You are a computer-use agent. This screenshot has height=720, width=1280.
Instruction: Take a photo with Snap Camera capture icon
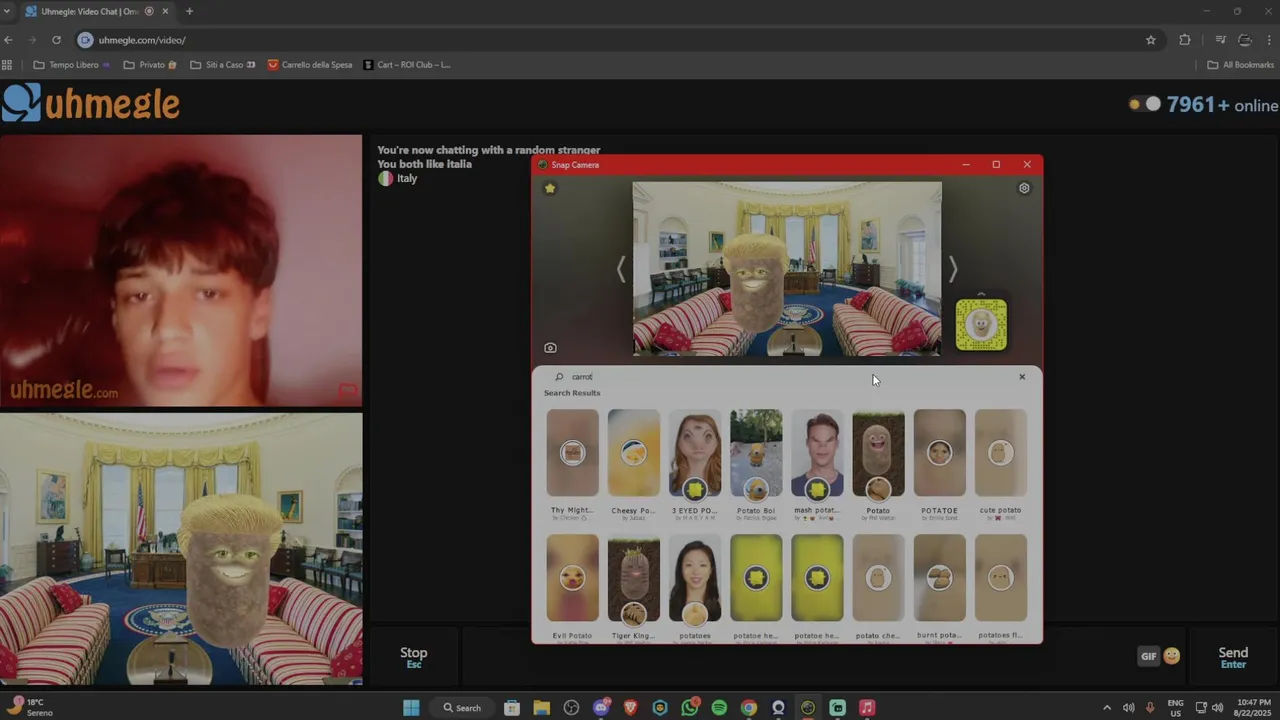pos(550,348)
